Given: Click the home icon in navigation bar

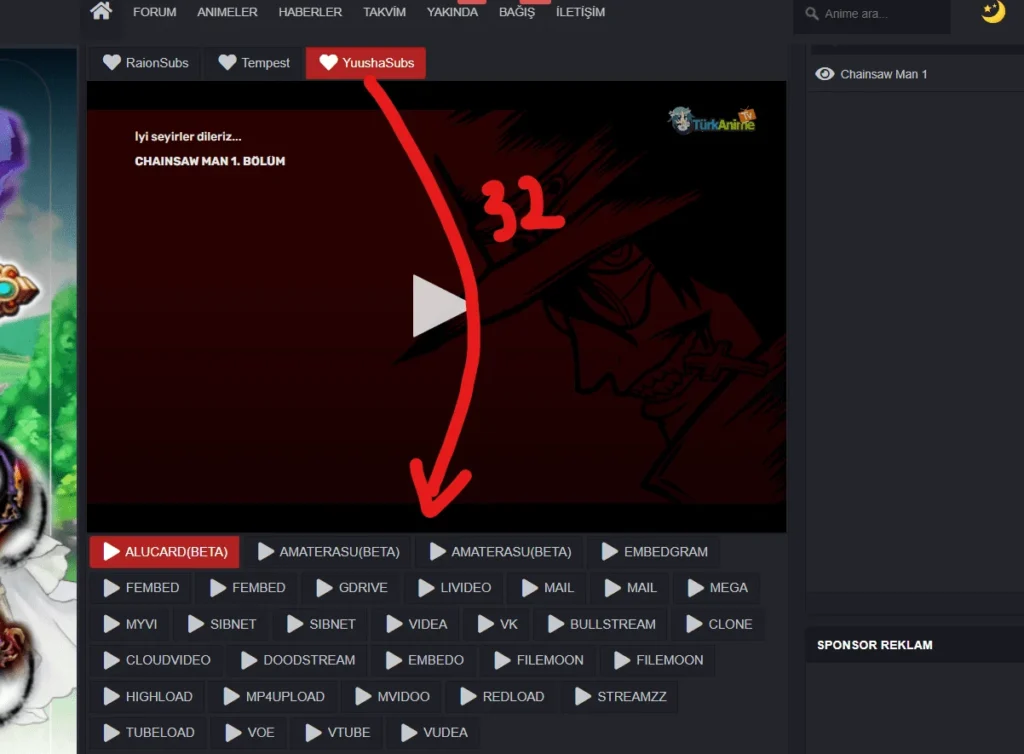Looking at the screenshot, I should click(101, 11).
